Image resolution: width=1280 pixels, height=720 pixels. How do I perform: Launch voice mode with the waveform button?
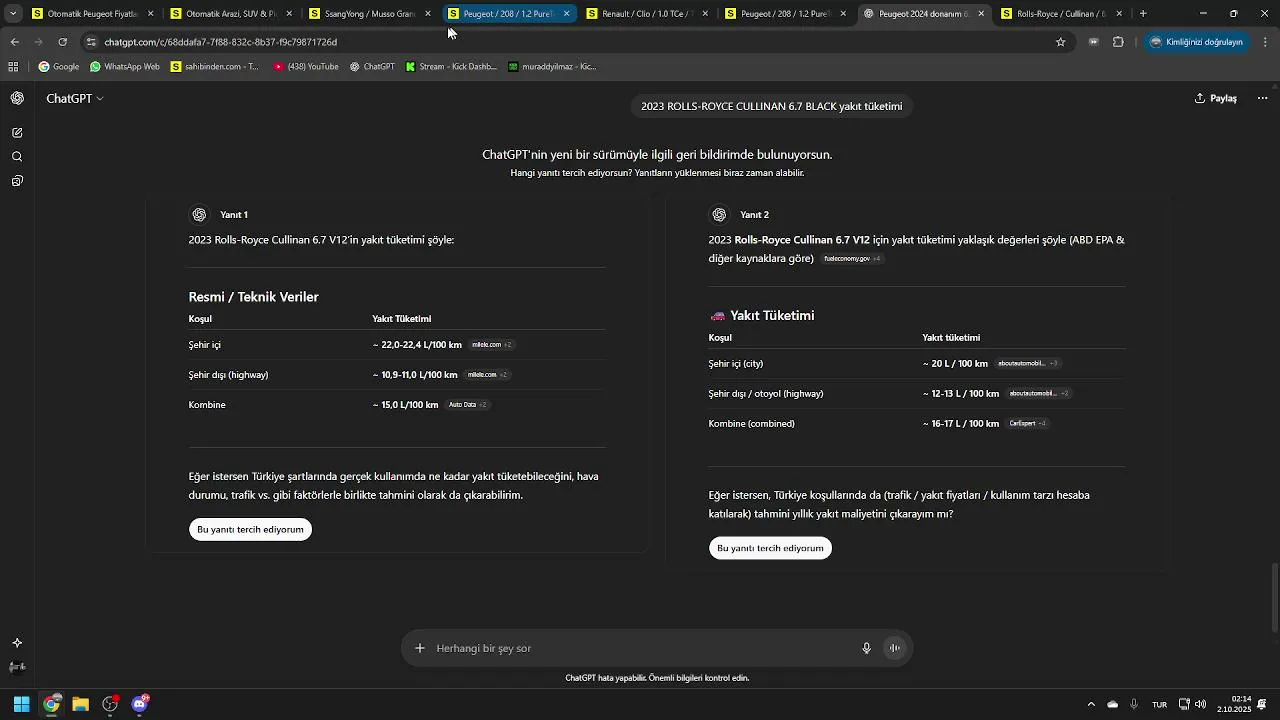pos(895,648)
